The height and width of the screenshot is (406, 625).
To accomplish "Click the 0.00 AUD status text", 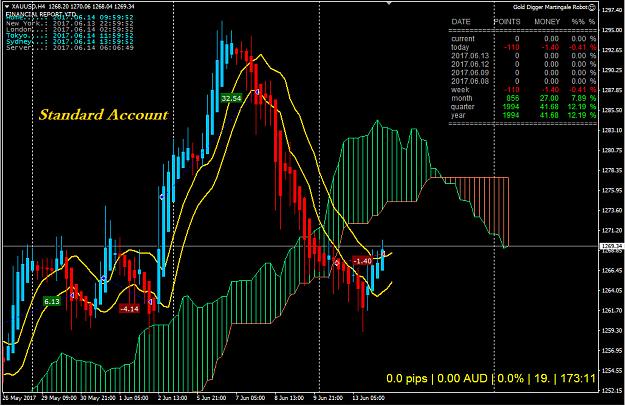I will pyautogui.click(x=462, y=379).
